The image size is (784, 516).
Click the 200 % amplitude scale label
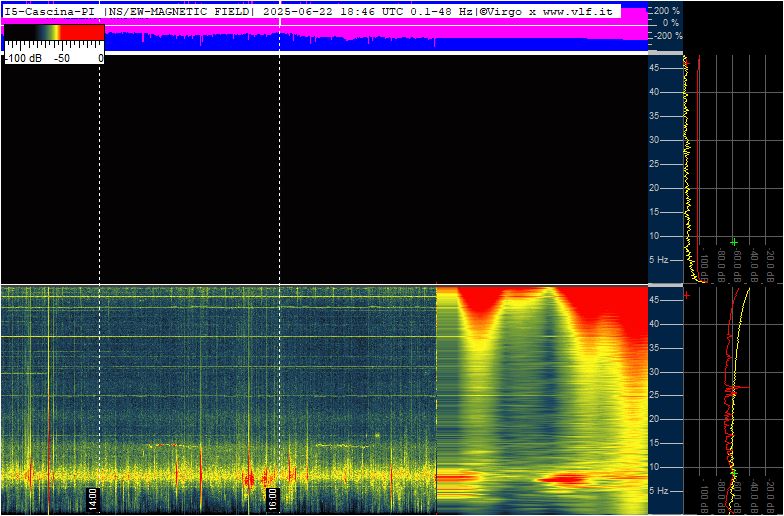(x=667, y=10)
